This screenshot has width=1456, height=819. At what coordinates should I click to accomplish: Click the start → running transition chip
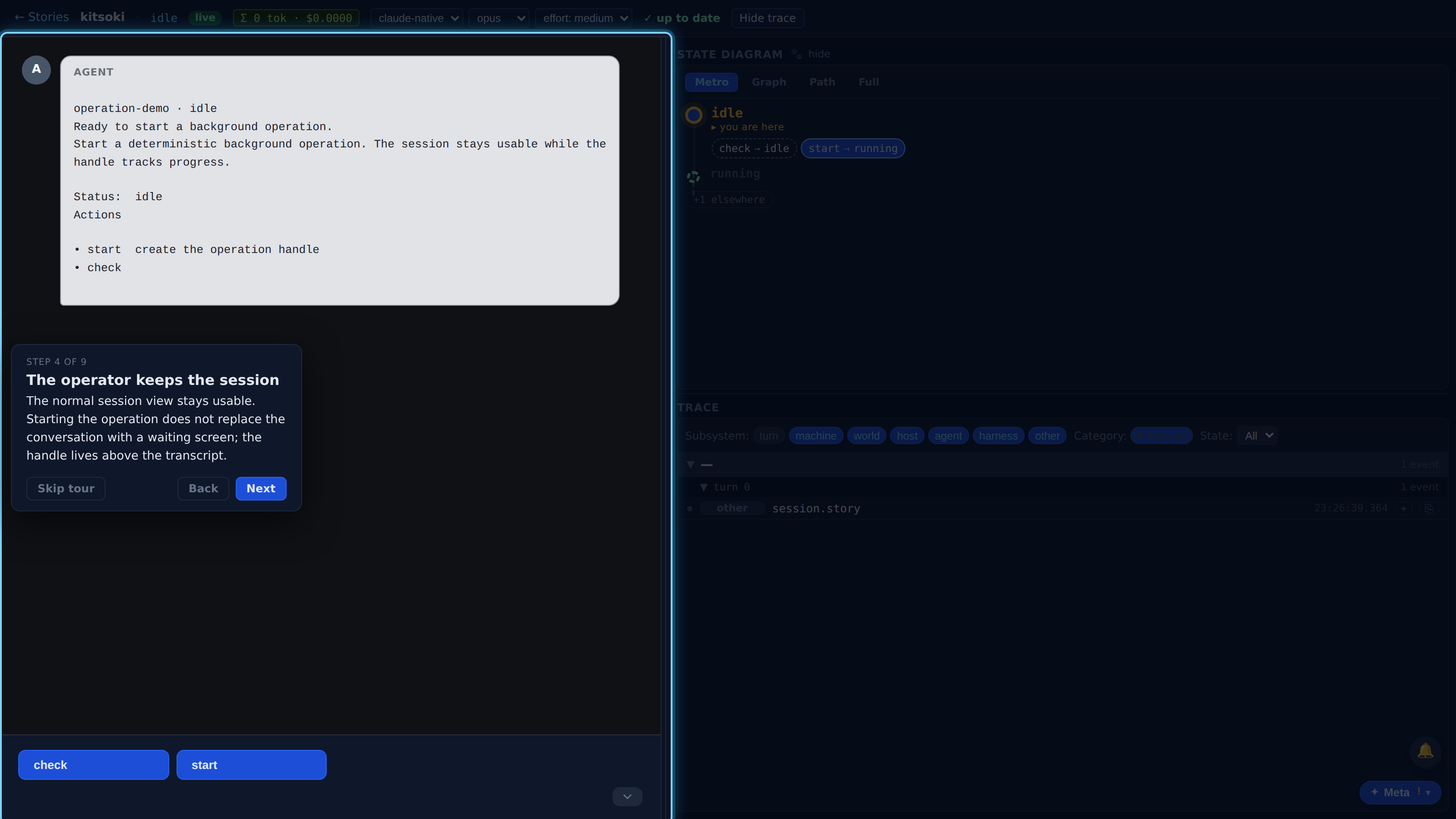853,148
